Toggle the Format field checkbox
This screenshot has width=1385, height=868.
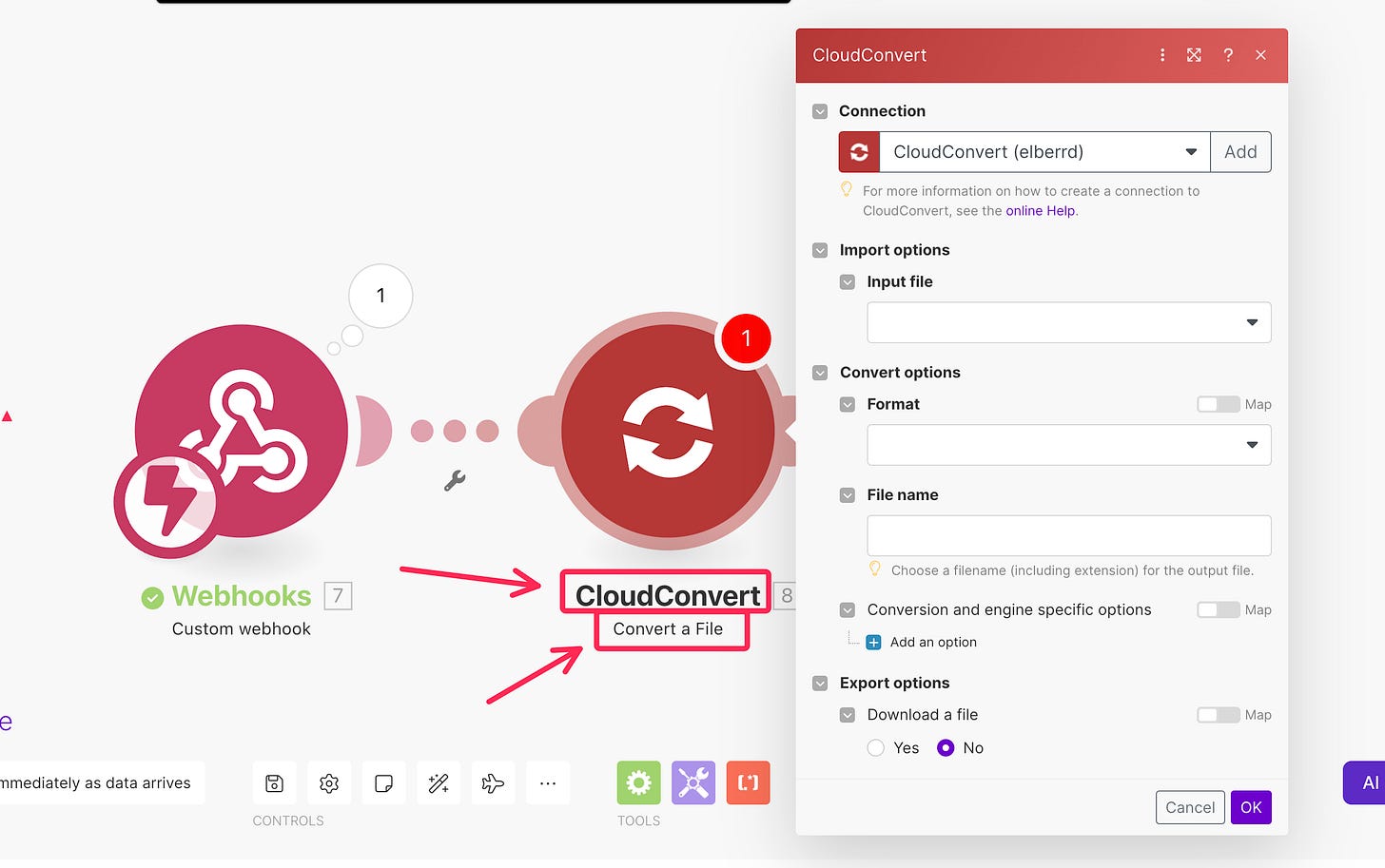848,404
